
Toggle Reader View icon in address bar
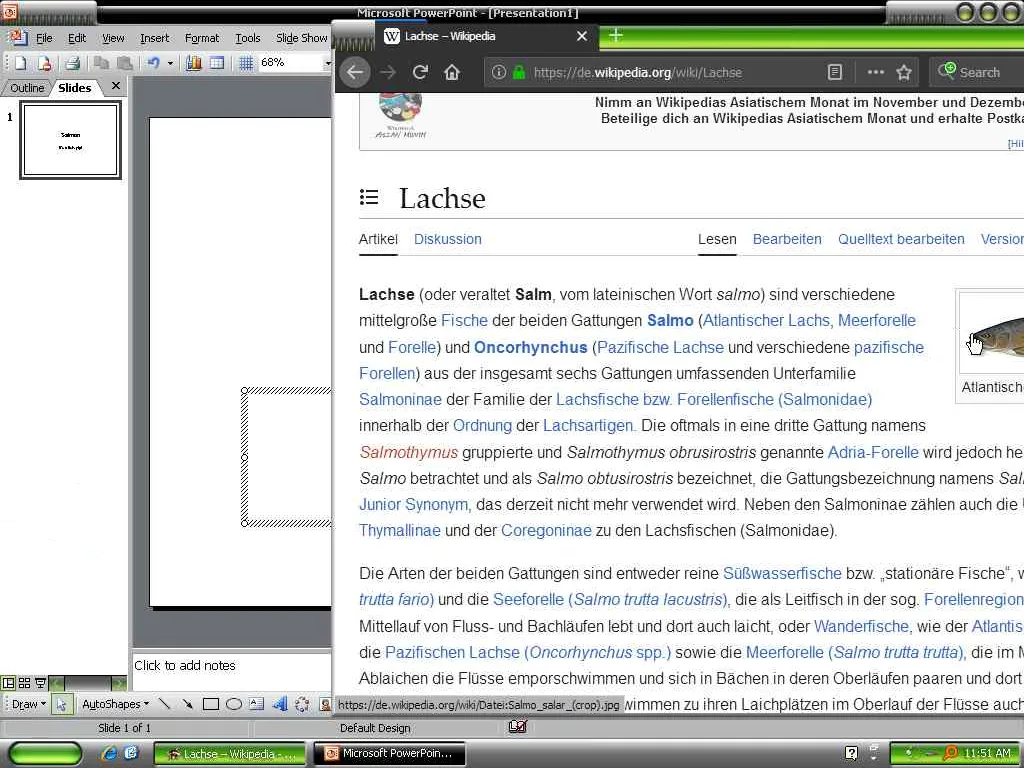point(835,72)
